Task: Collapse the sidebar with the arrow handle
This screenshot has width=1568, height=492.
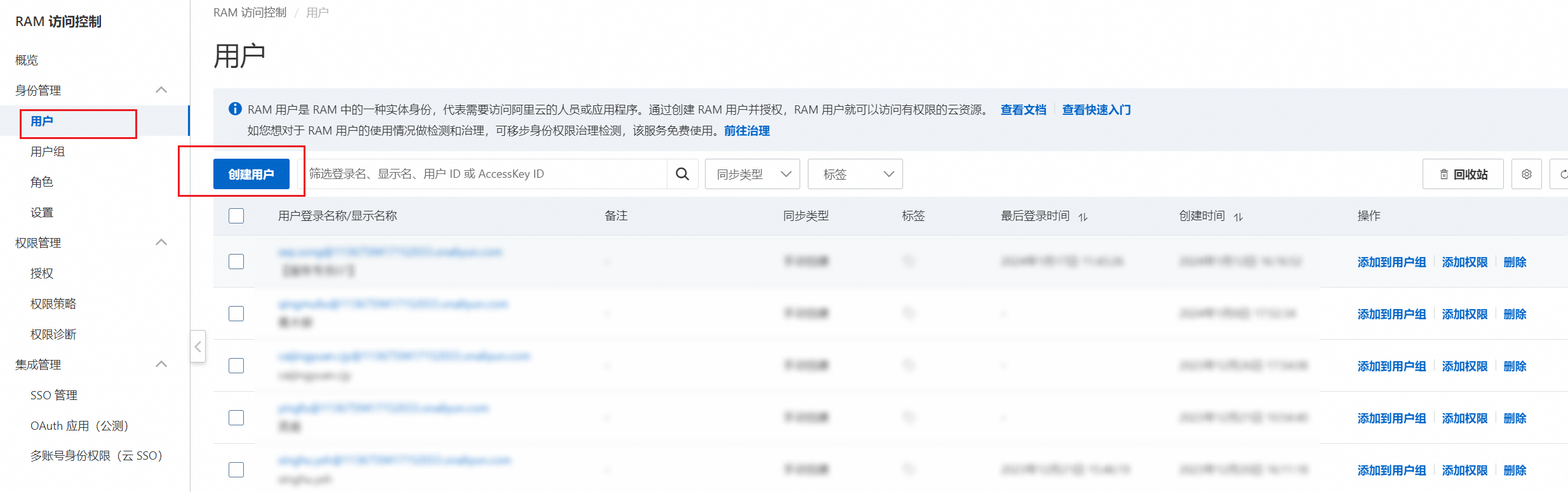Action: (198, 347)
